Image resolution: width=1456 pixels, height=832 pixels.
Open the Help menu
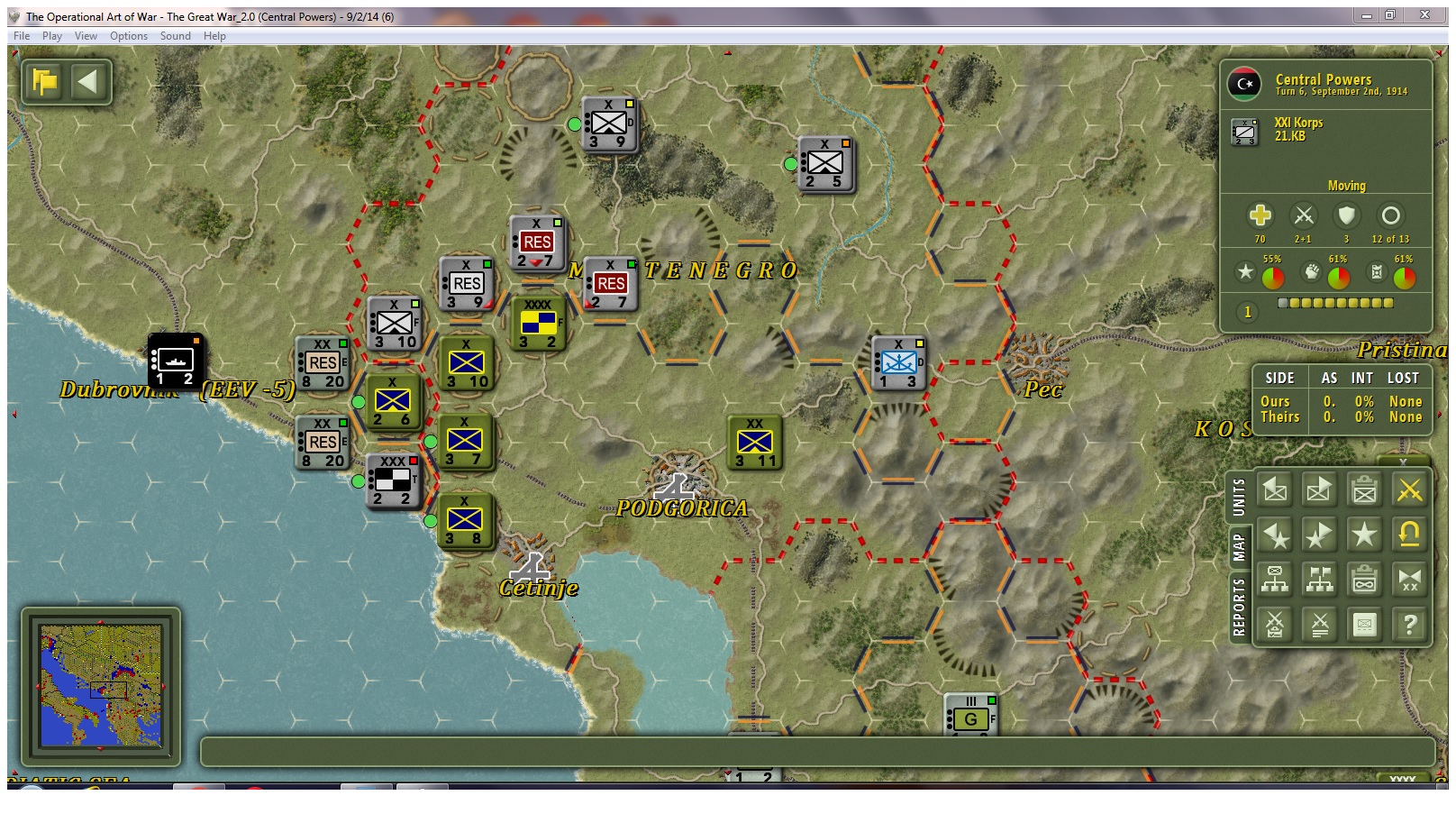coord(214,36)
